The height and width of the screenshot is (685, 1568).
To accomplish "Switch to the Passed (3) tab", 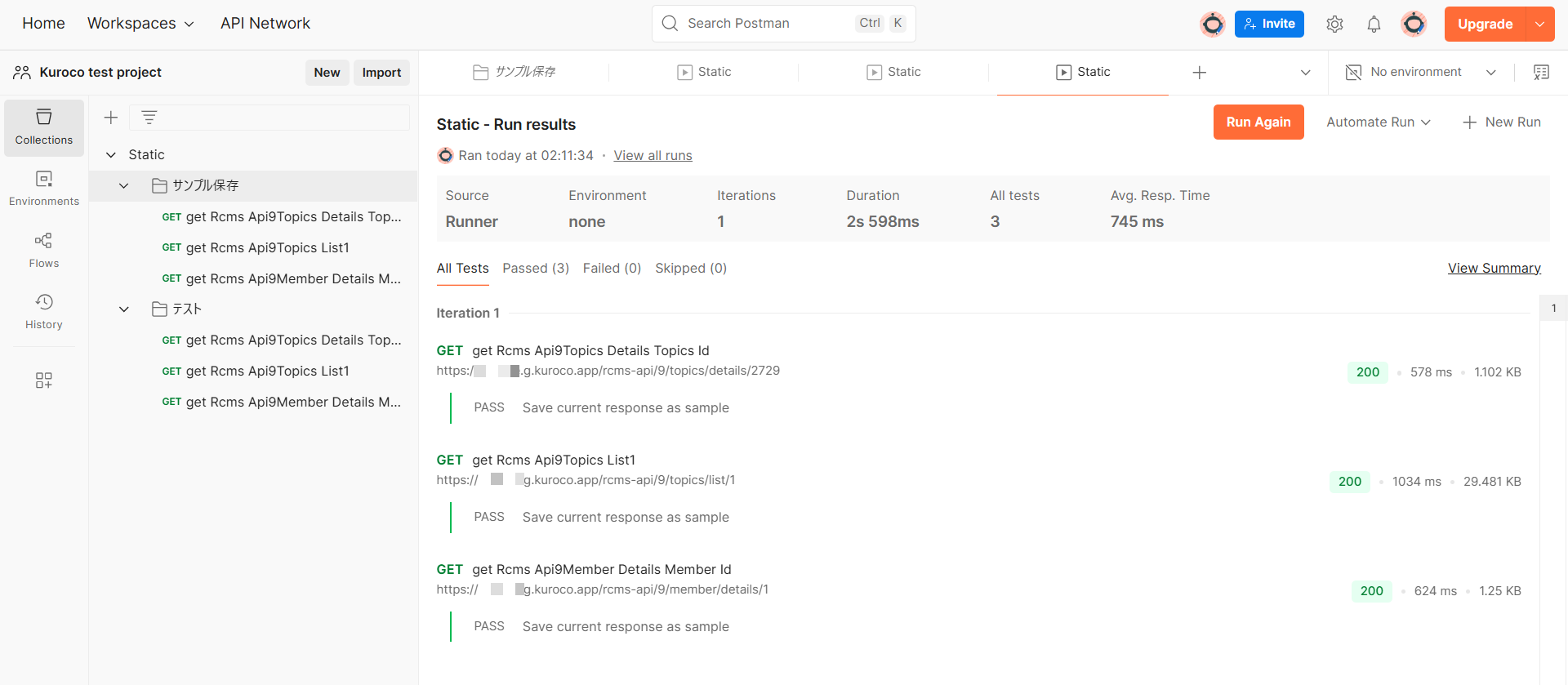I will (536, 269).
